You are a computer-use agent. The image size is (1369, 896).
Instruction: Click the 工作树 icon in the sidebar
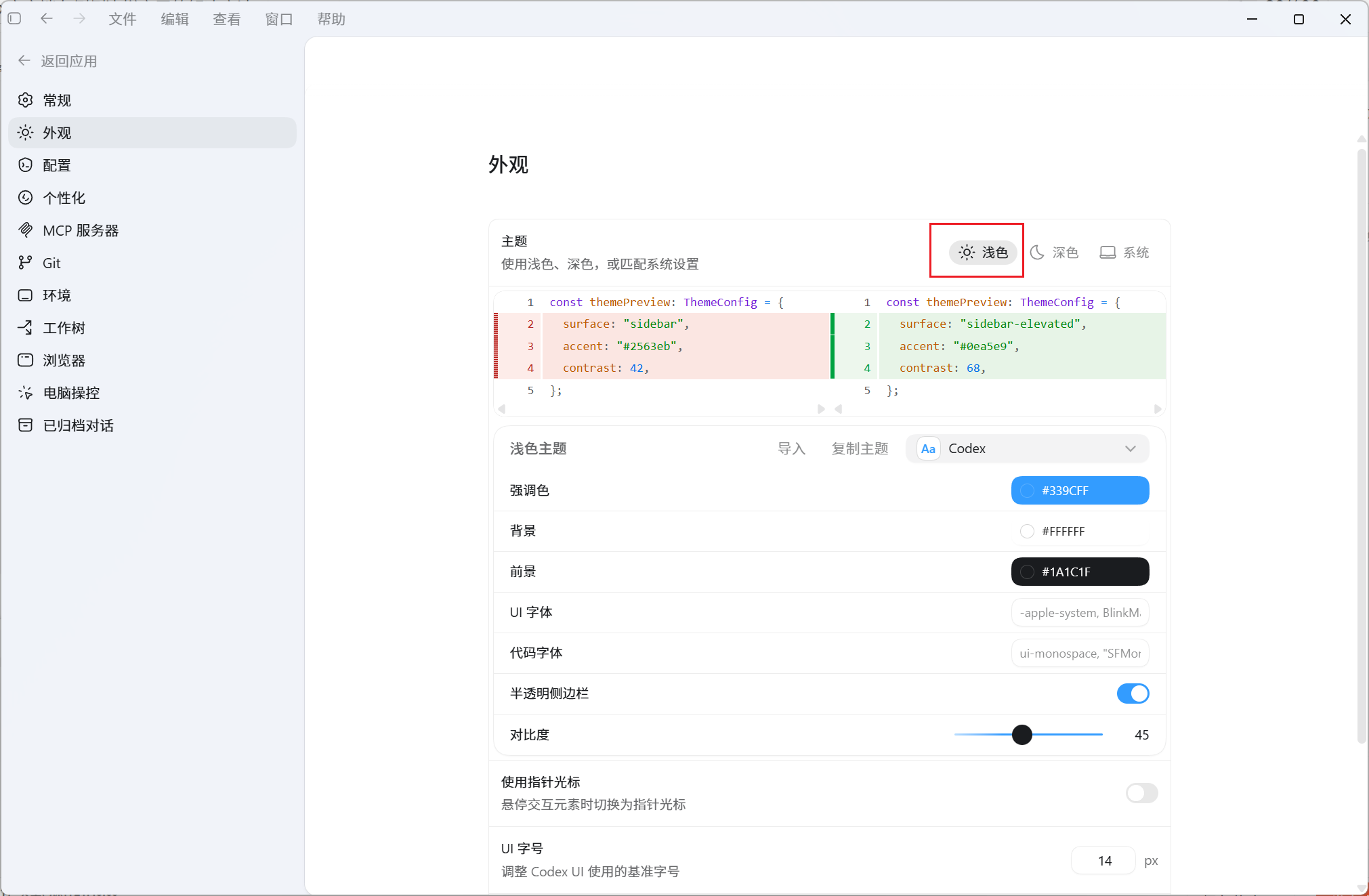click(26, 328)
